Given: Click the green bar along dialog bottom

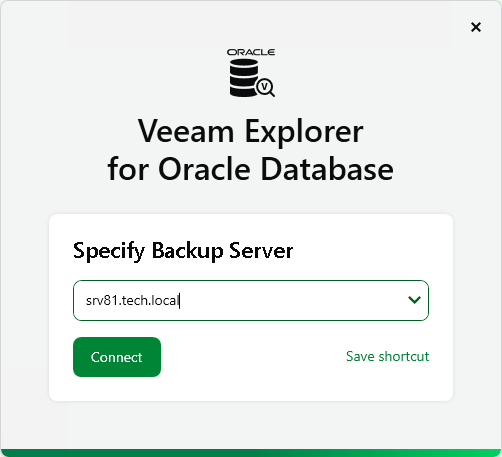Looking at the screenshot, I should click(251, 453).
